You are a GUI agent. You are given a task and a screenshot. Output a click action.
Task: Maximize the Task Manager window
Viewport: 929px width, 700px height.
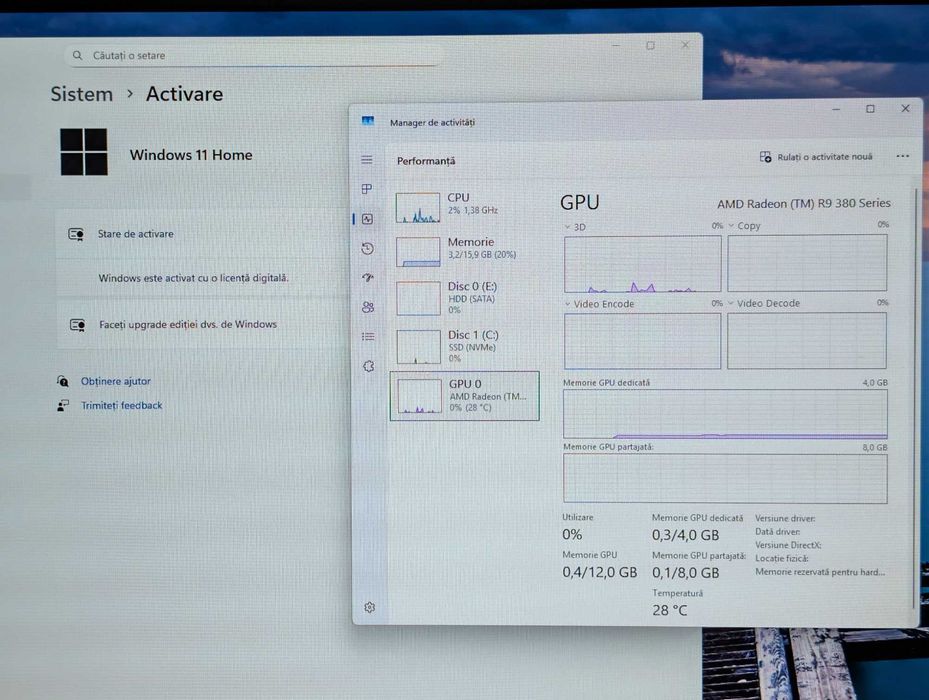click(x=870, y=108)
